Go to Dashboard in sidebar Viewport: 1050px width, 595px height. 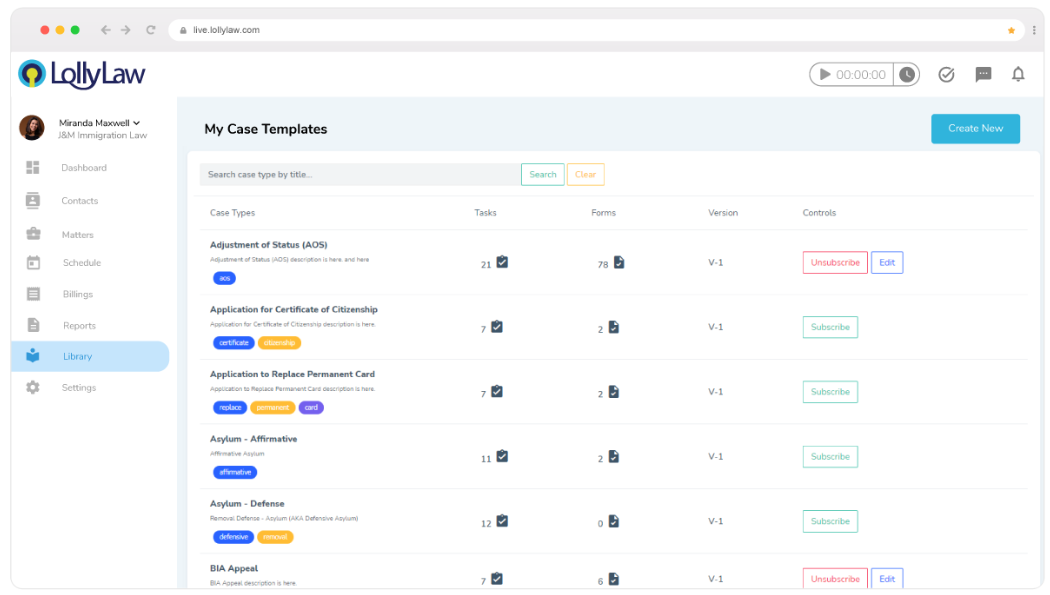coord(84,168)
